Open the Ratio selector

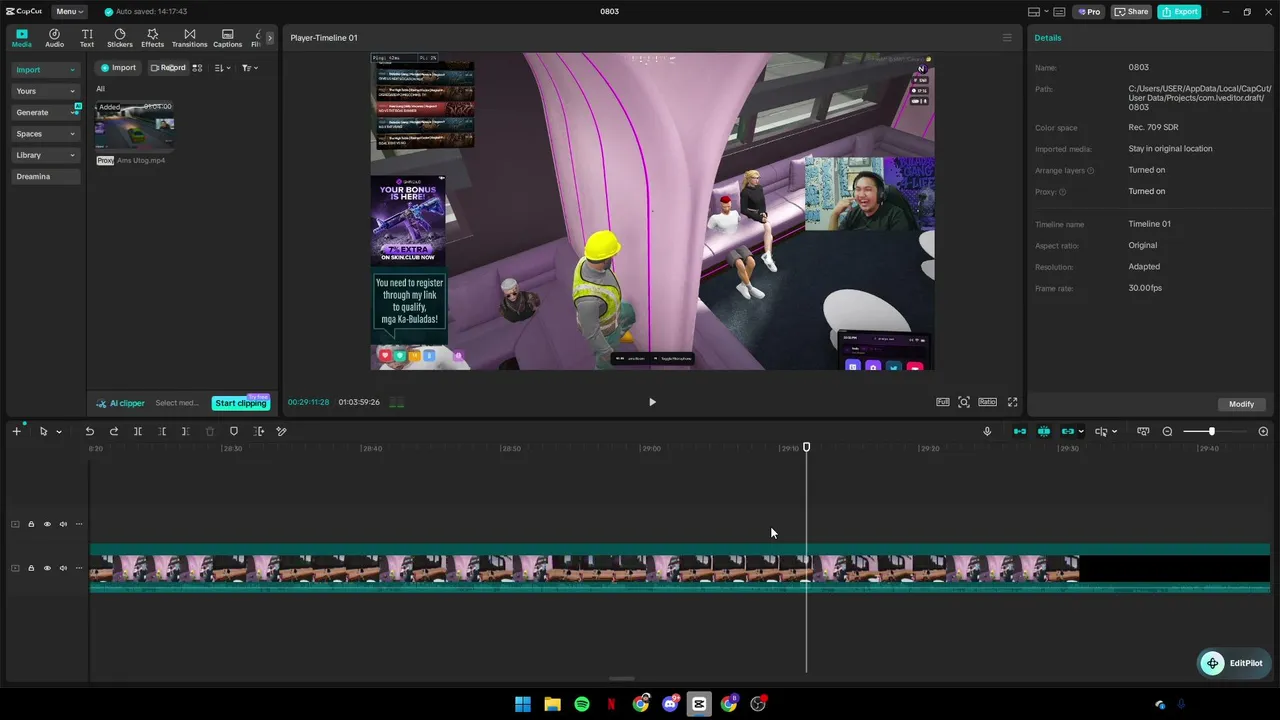pos(987,402)
